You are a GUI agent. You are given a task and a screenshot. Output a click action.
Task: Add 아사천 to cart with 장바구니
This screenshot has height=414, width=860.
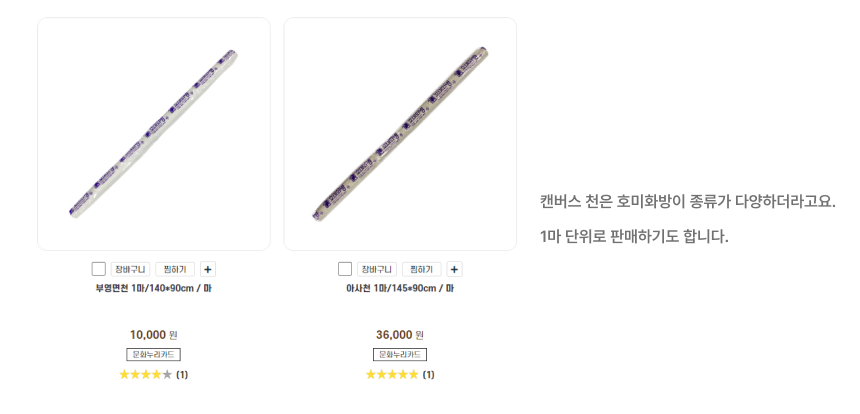point(377,269)
